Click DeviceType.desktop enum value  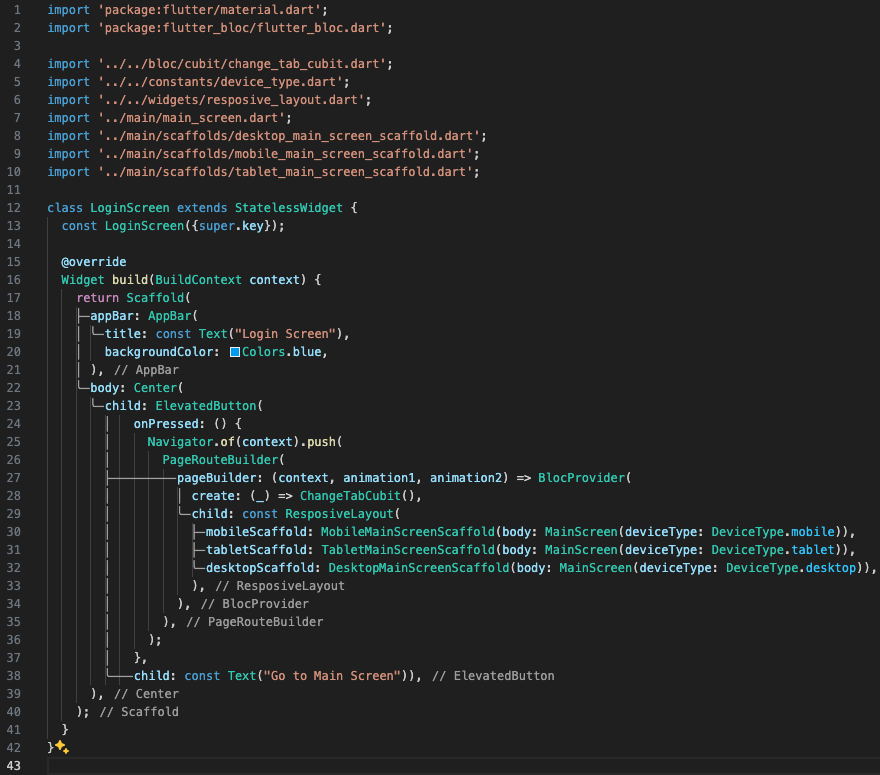pos(791,567)
